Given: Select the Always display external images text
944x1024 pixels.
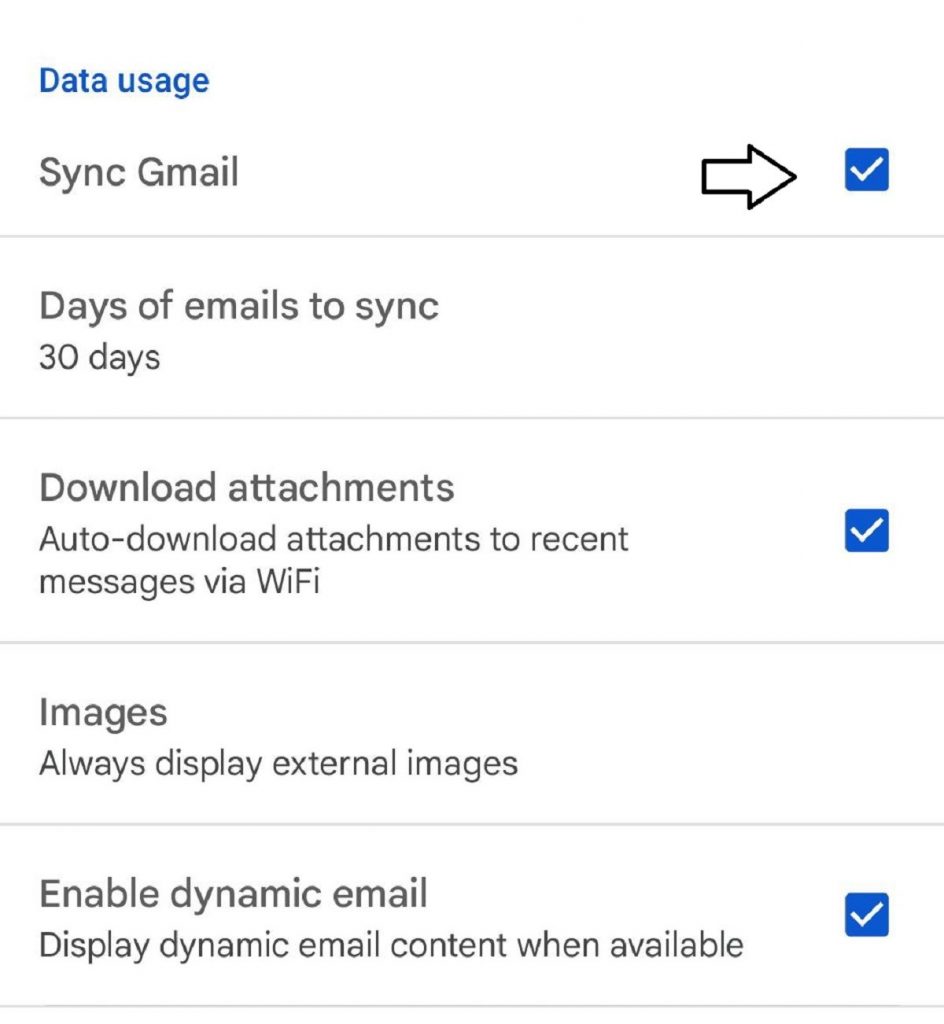Looking at the screenshot, I should [x=278, y=764].
